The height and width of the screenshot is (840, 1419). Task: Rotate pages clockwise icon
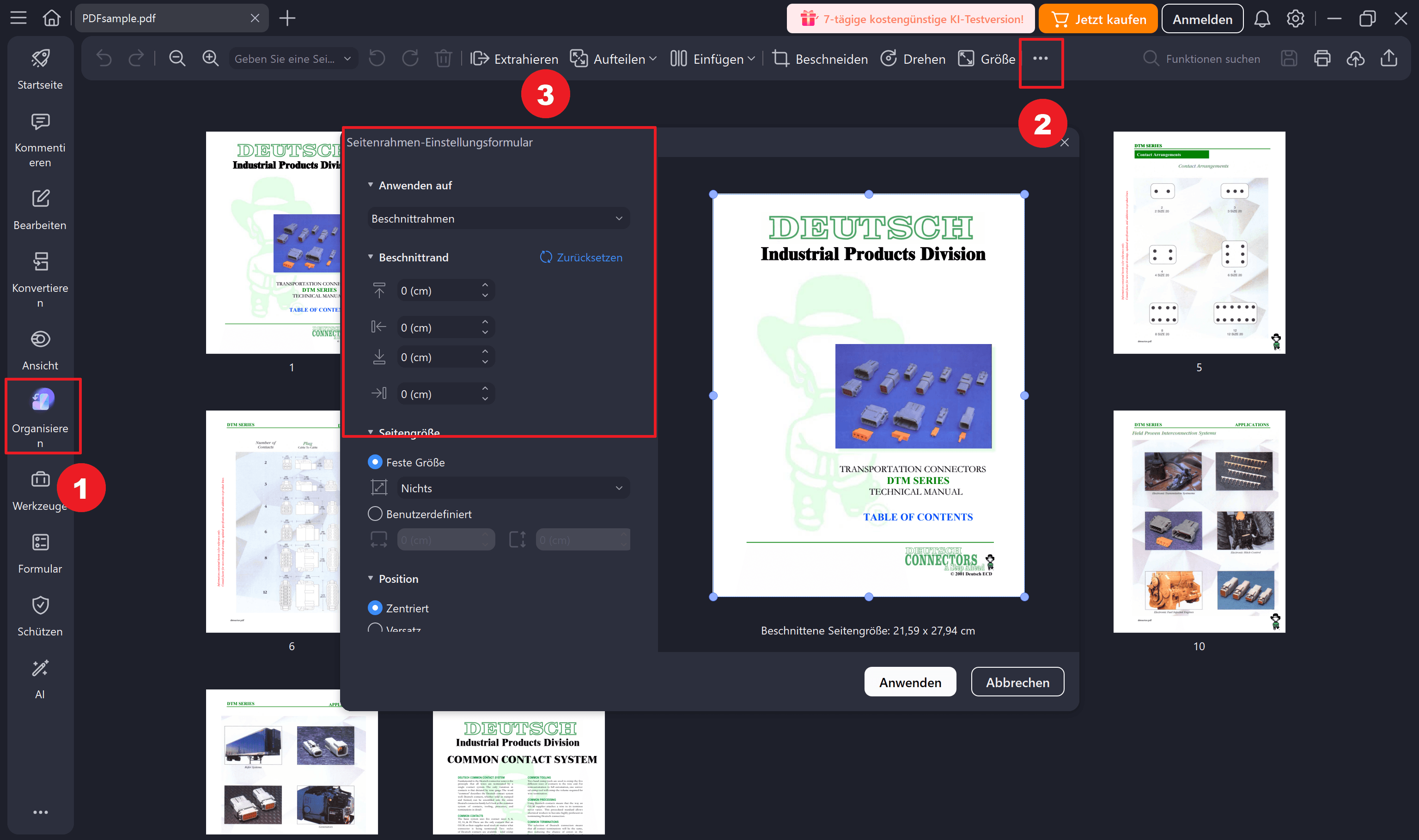click(x=410, y=58)
